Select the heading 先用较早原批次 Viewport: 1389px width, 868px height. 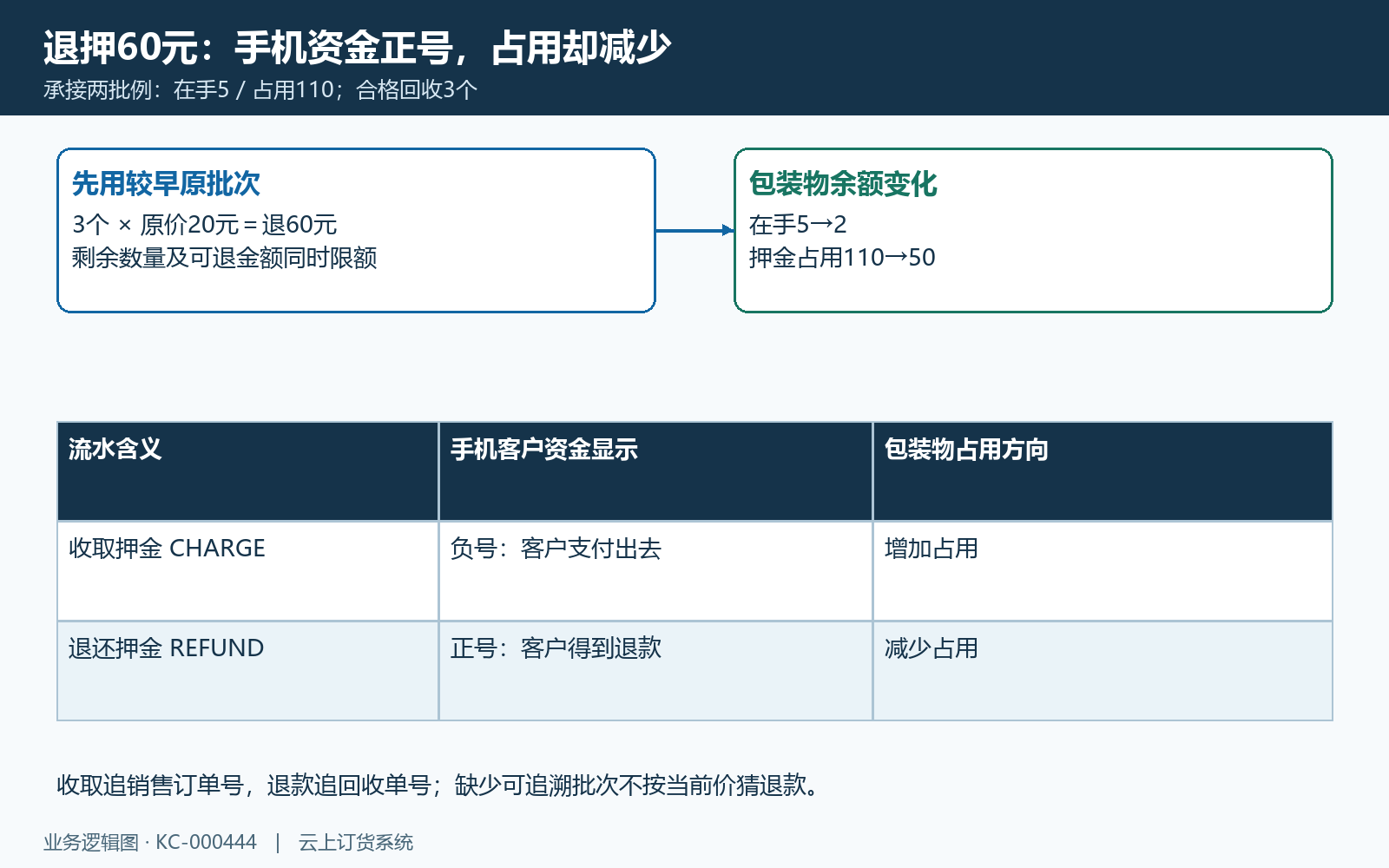[x=166, y=184]
